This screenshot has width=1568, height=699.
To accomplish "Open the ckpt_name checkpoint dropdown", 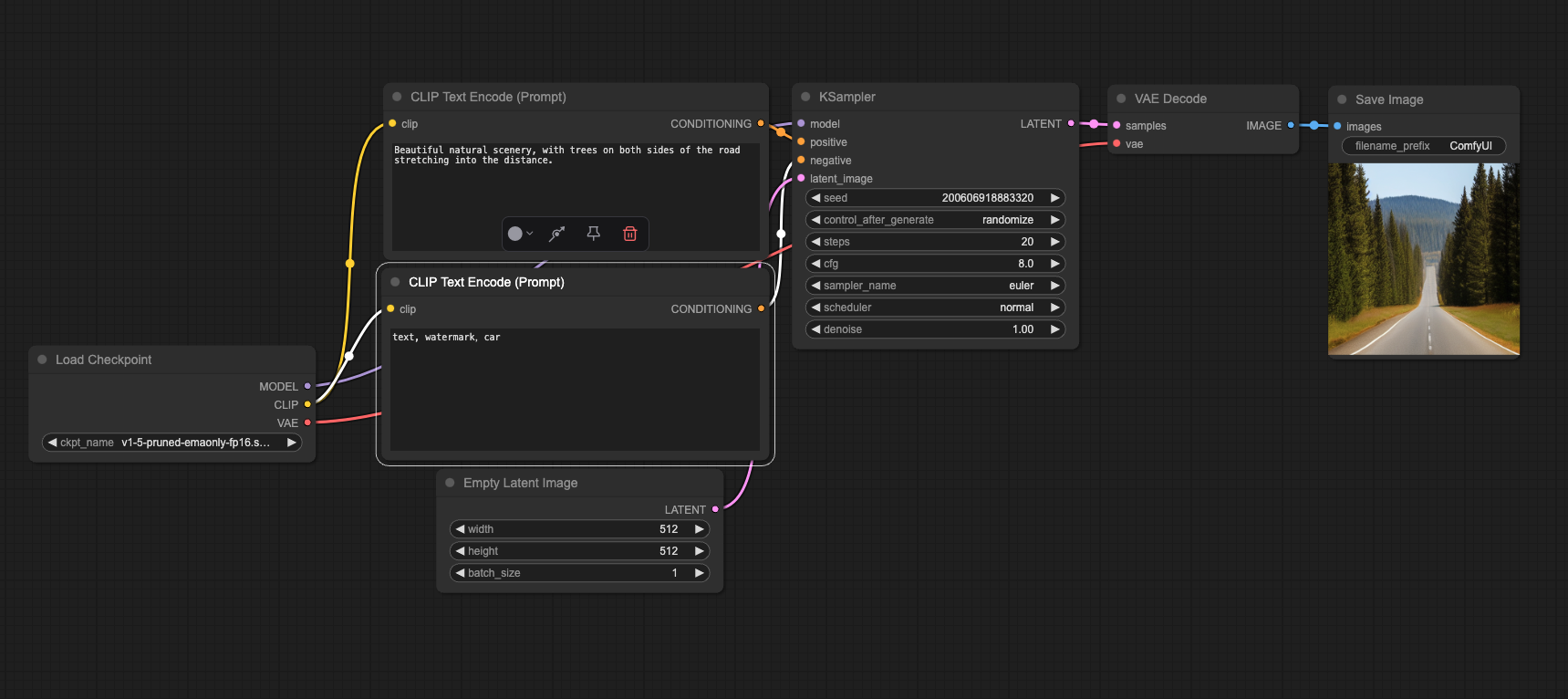I will click(171, 443).
